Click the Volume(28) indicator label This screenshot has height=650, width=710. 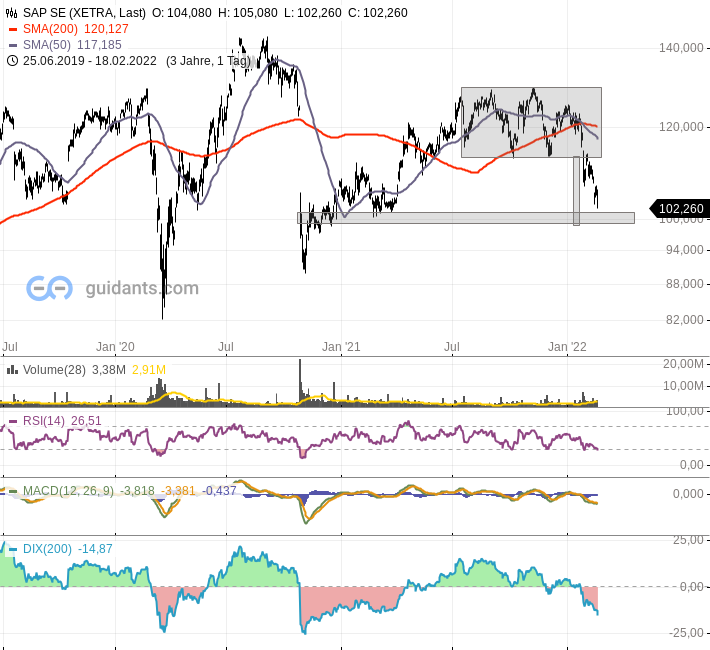(54, 370)
